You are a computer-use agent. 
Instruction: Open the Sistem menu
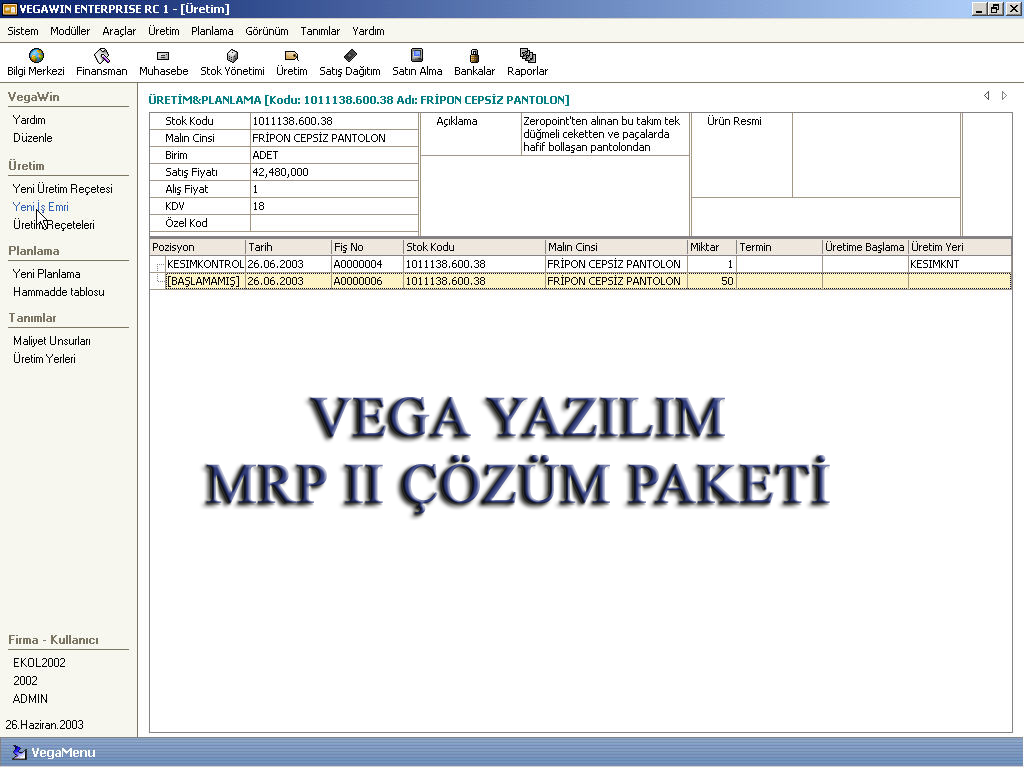point(23,31)
